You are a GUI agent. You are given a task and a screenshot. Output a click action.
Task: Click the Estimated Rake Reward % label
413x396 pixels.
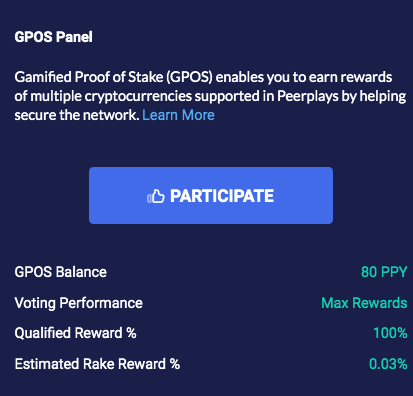pos(97,364)
